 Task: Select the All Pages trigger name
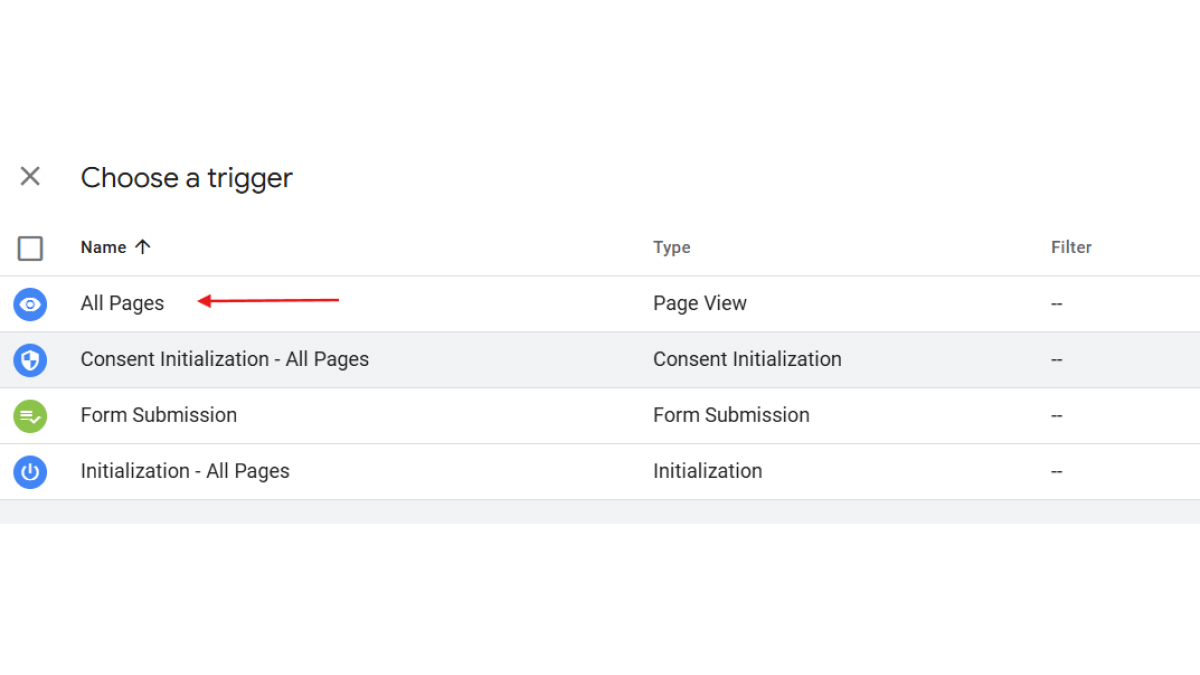pos(122,303)
